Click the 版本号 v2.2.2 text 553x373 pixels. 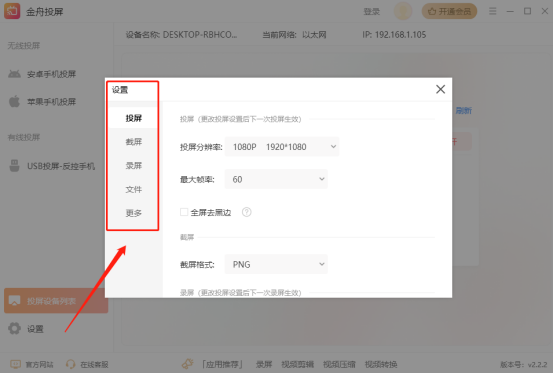click(523, 365)
